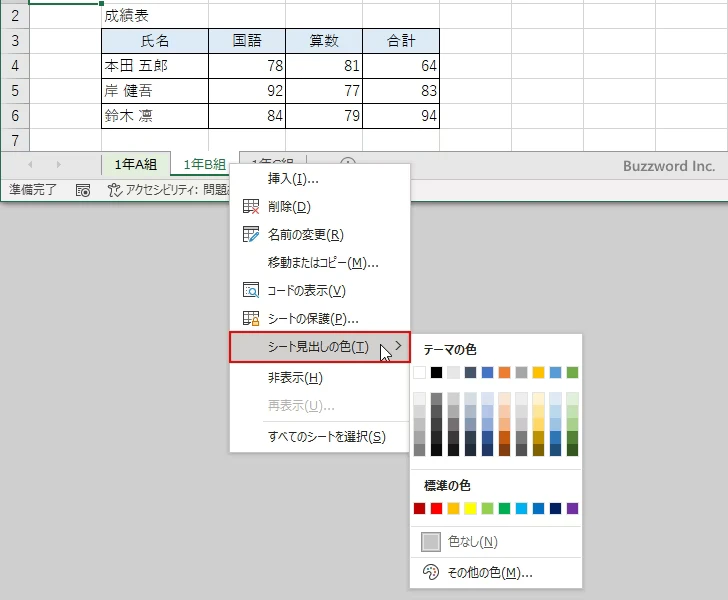Click the 国語 header cell
This screenshot has height=600, width=728.
[x=247, y=41]
